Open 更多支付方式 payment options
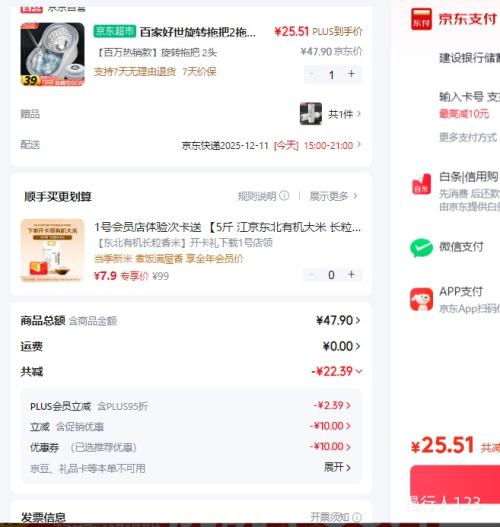Viewport: 500px width, 527px height. coord(468,137)
